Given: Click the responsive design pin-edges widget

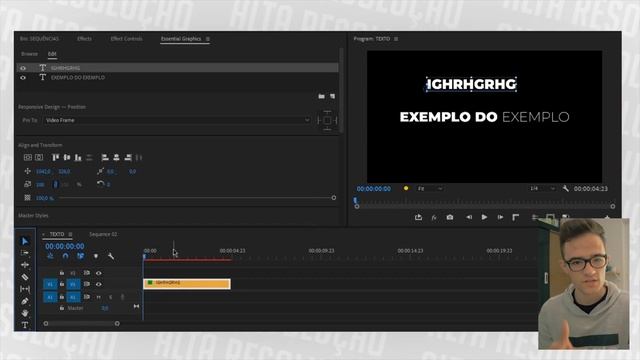Looking at the screenshot, I should (x=327, y=120).
